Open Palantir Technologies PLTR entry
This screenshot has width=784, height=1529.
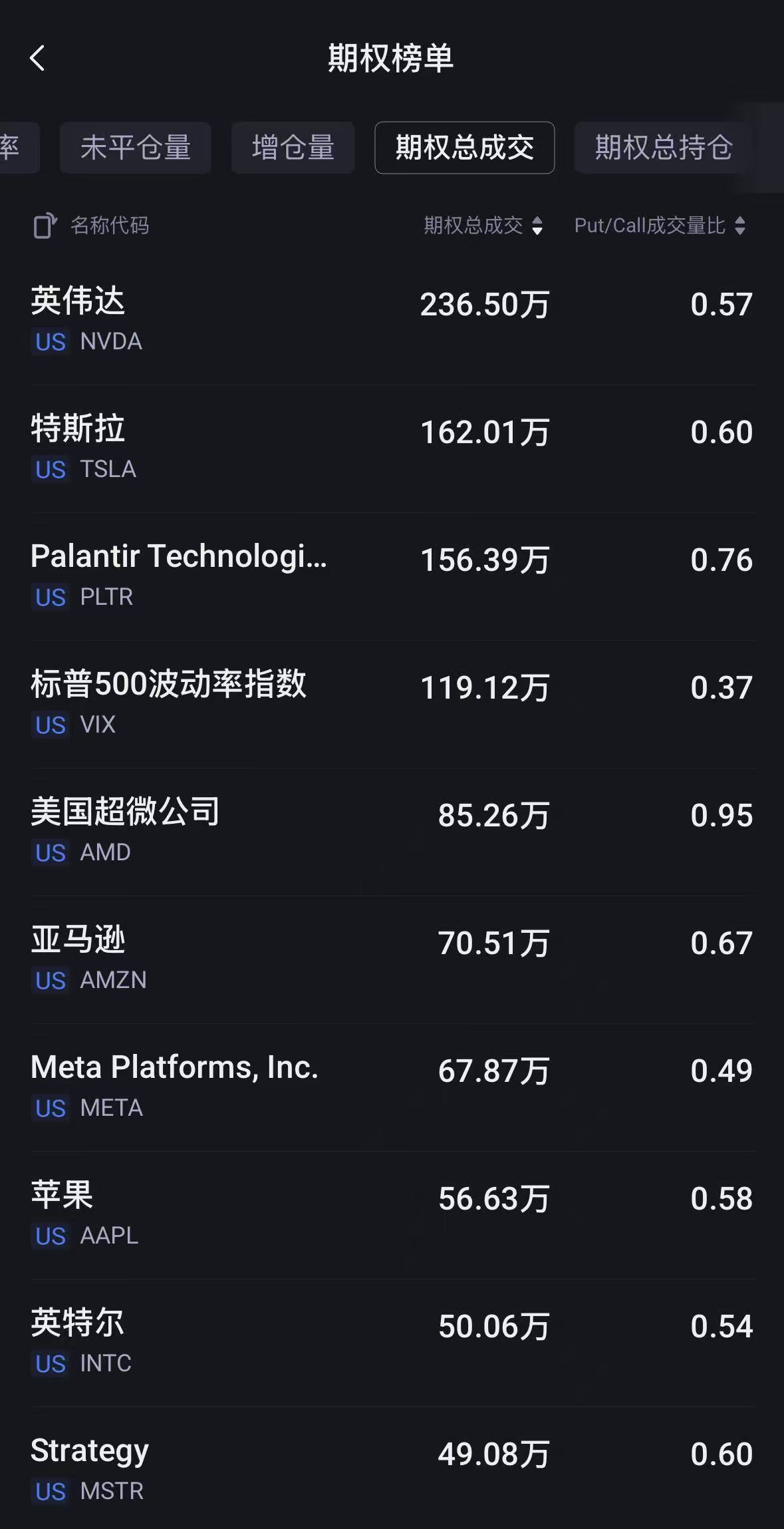(x=392, y=575)
